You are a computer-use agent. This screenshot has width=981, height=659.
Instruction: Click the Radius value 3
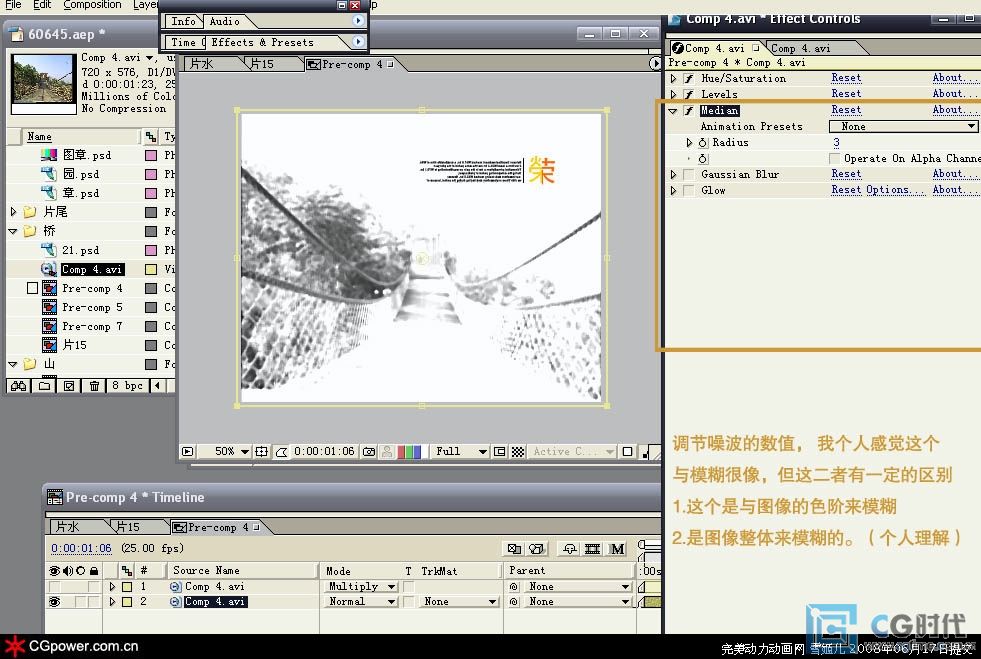pos(836,142)
